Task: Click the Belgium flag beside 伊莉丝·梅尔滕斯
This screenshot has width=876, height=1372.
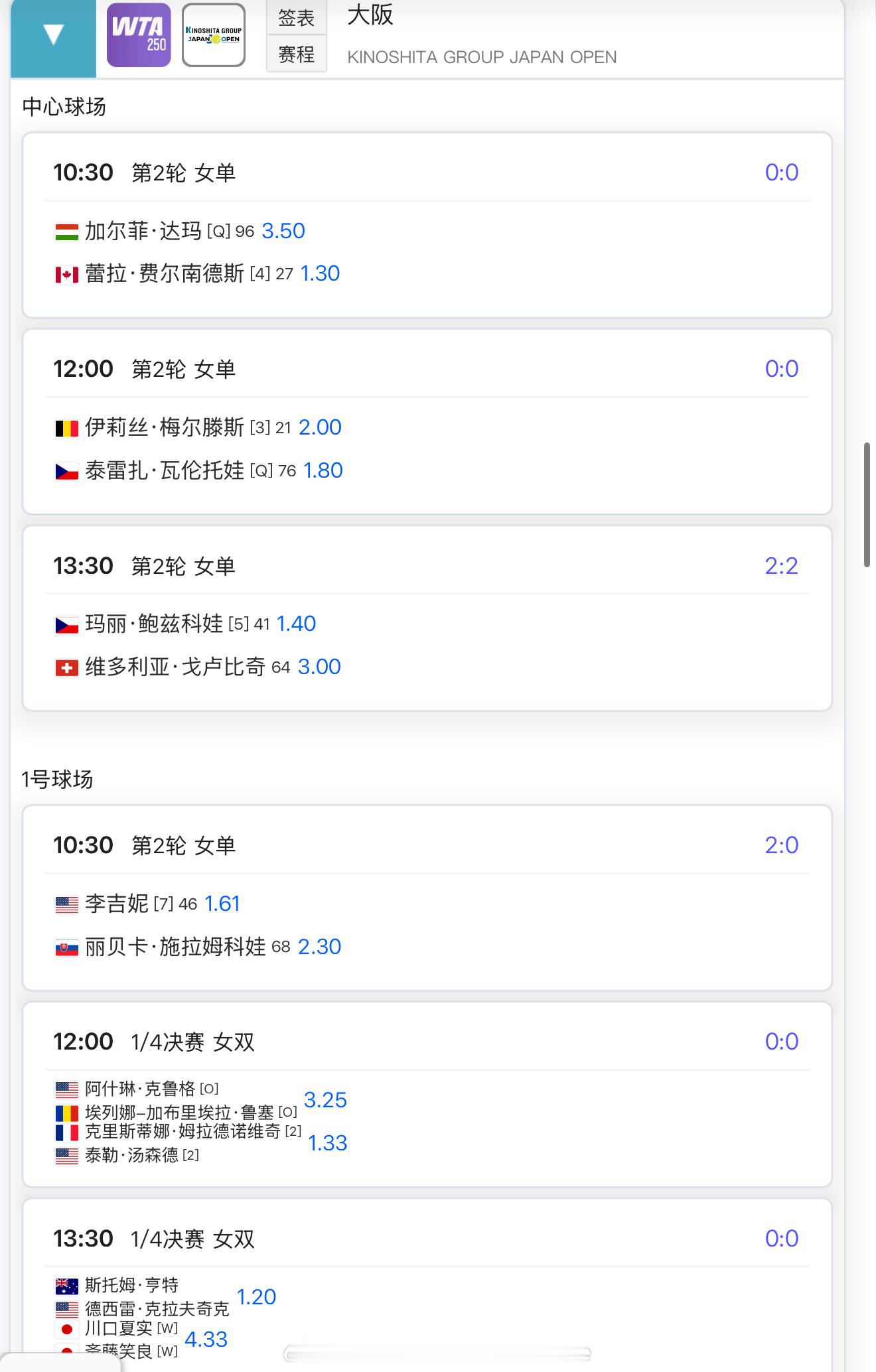Action: click(66, 428)
